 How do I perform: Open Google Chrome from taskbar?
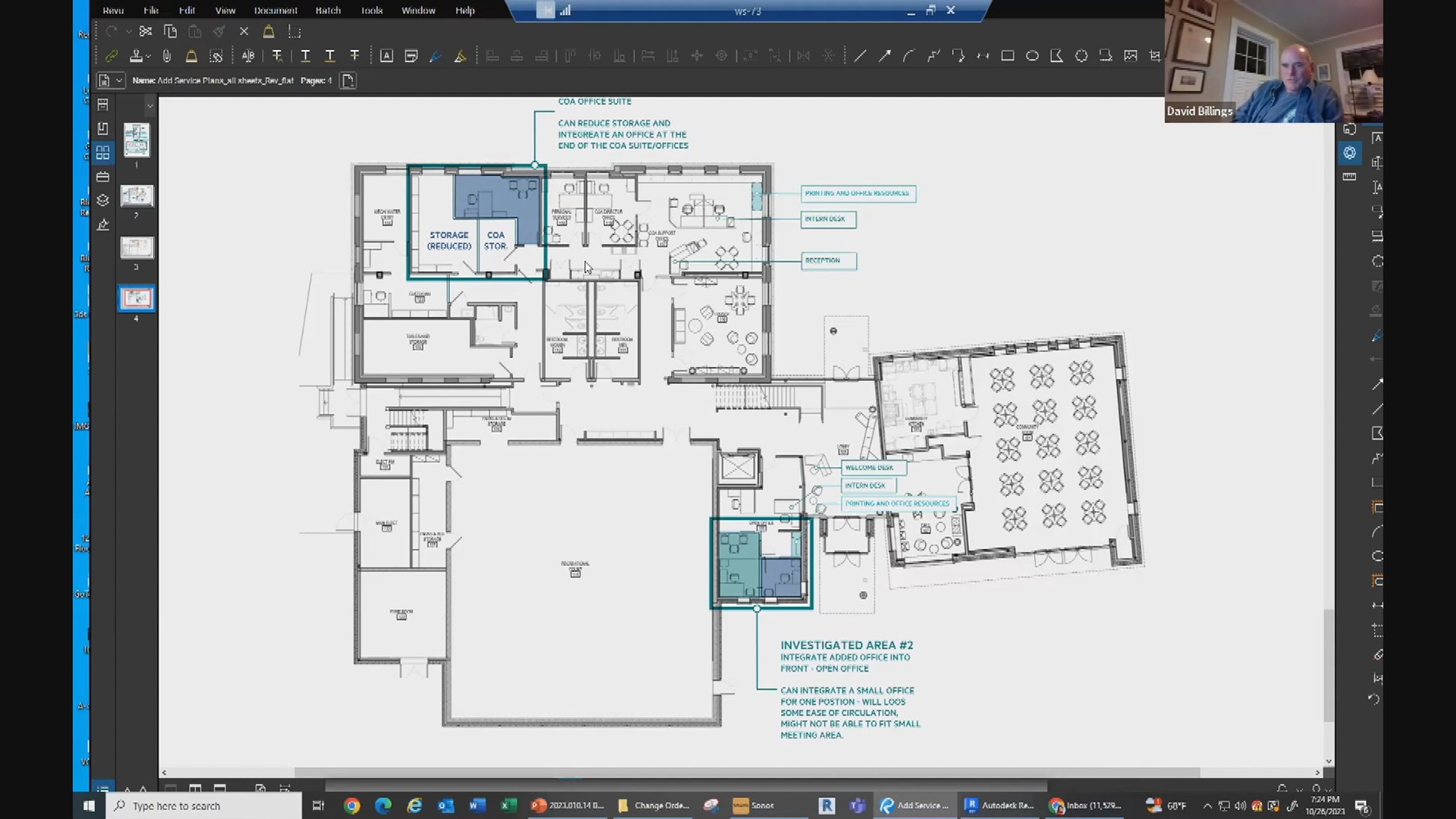(x=352, y=806)
